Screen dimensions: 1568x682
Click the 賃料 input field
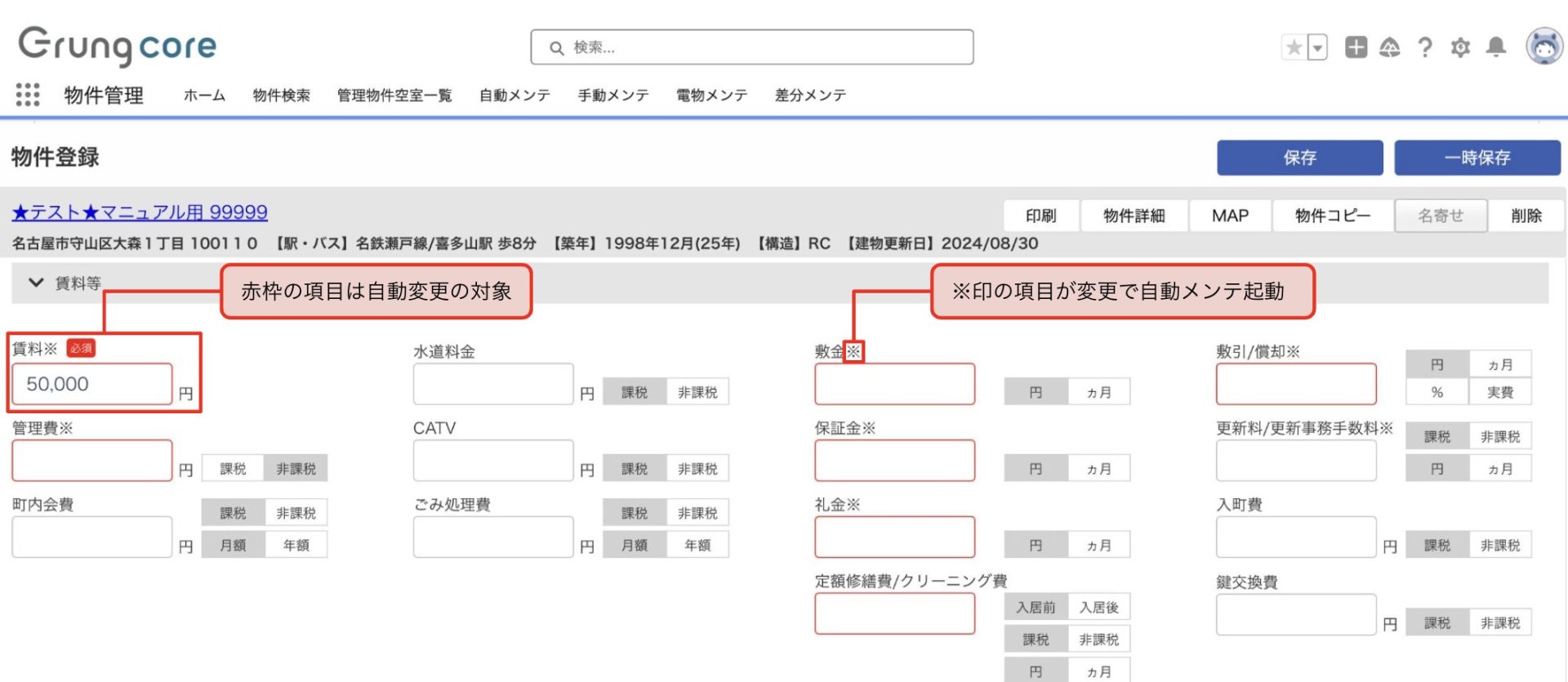pos(91,384)
